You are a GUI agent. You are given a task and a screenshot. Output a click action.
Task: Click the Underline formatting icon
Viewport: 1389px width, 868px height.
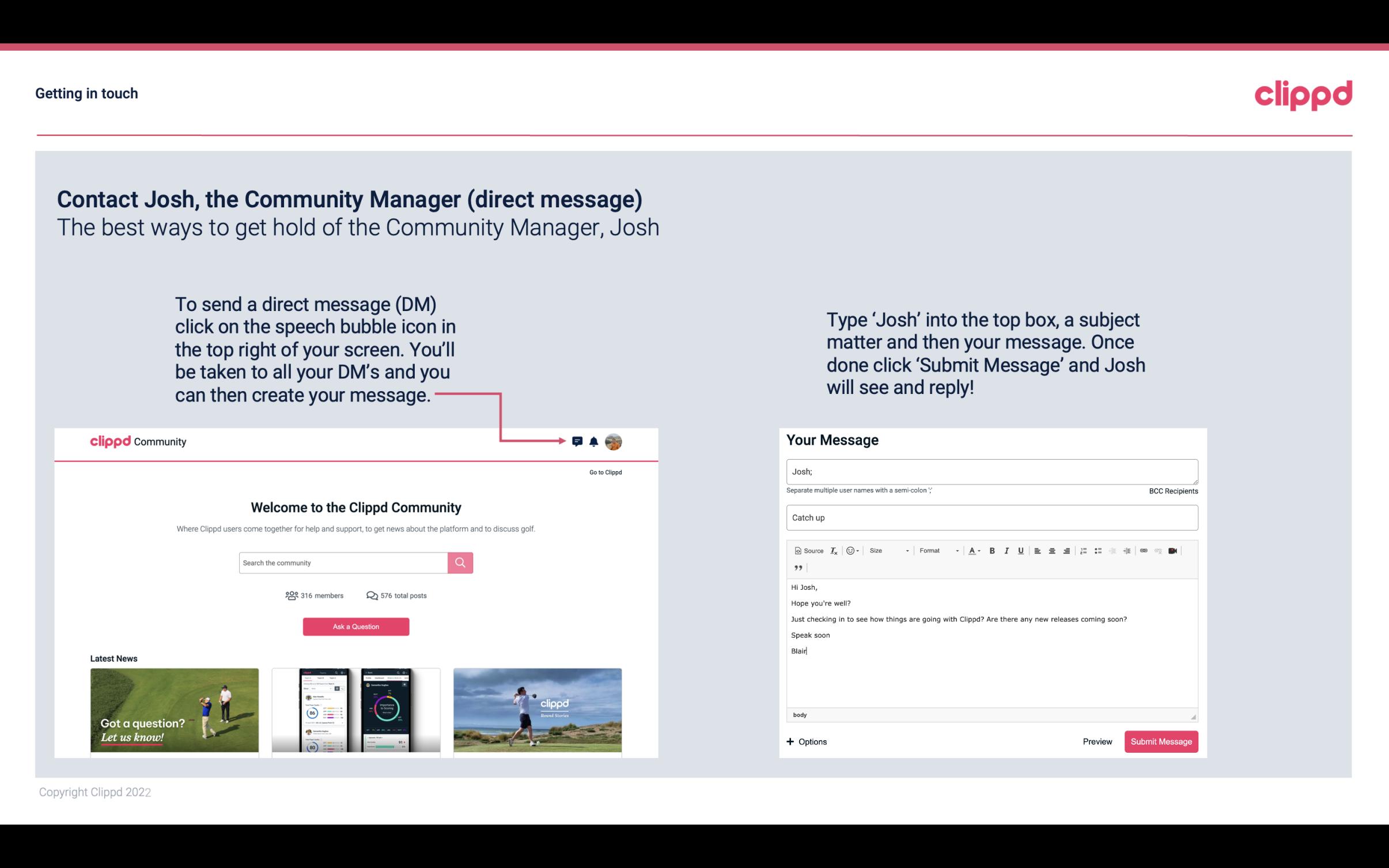tap(1020, 550)
